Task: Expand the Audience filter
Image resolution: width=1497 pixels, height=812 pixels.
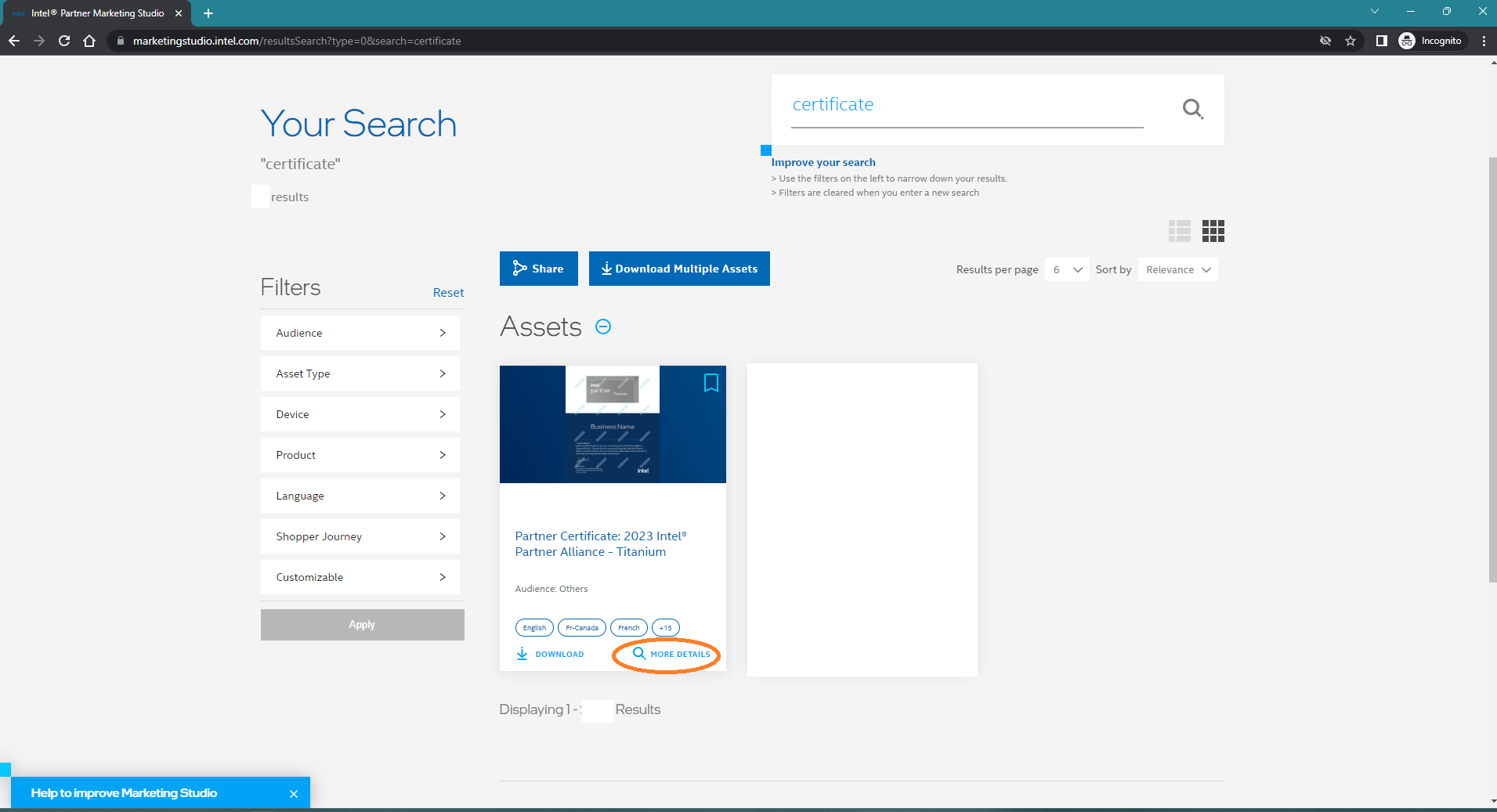Action: [x=360, y=333]
